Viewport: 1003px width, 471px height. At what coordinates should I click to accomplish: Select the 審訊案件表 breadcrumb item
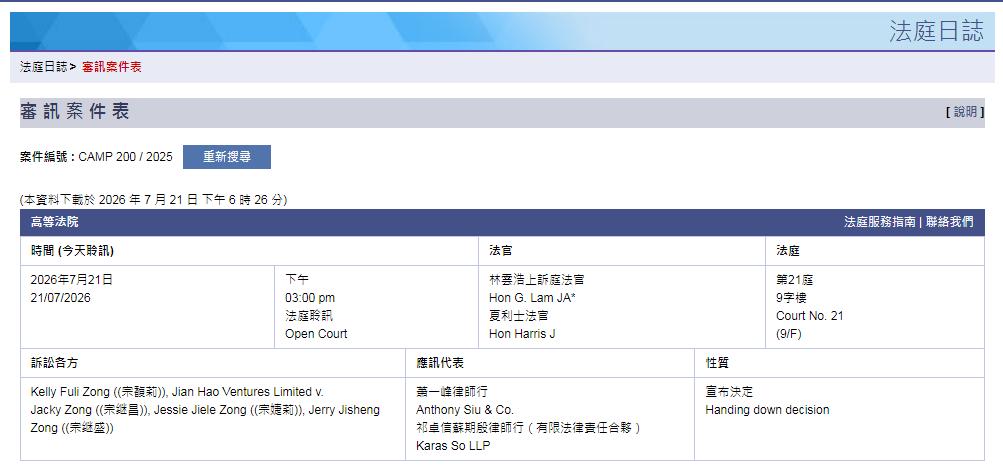112,67
